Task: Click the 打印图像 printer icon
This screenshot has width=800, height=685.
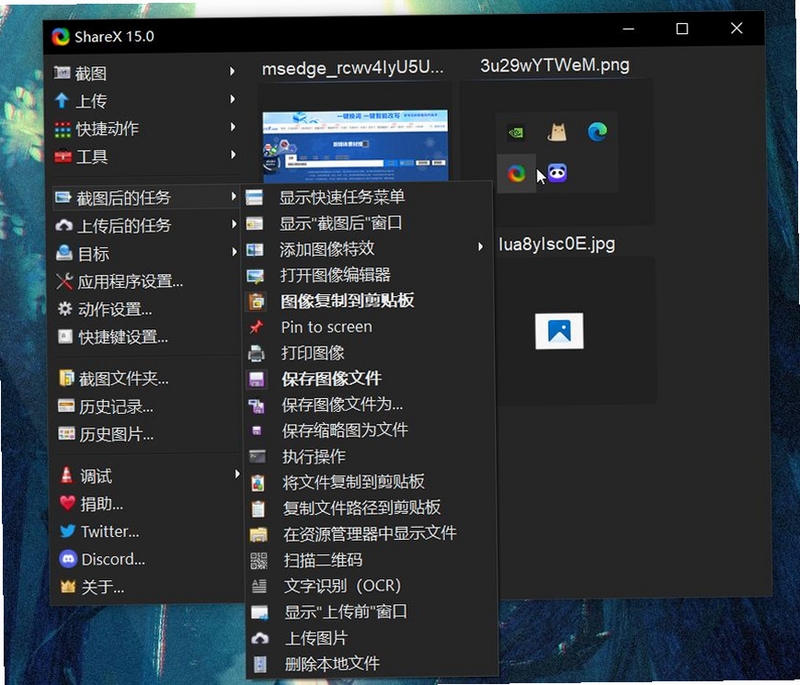Action: click(x=256, y=352)
